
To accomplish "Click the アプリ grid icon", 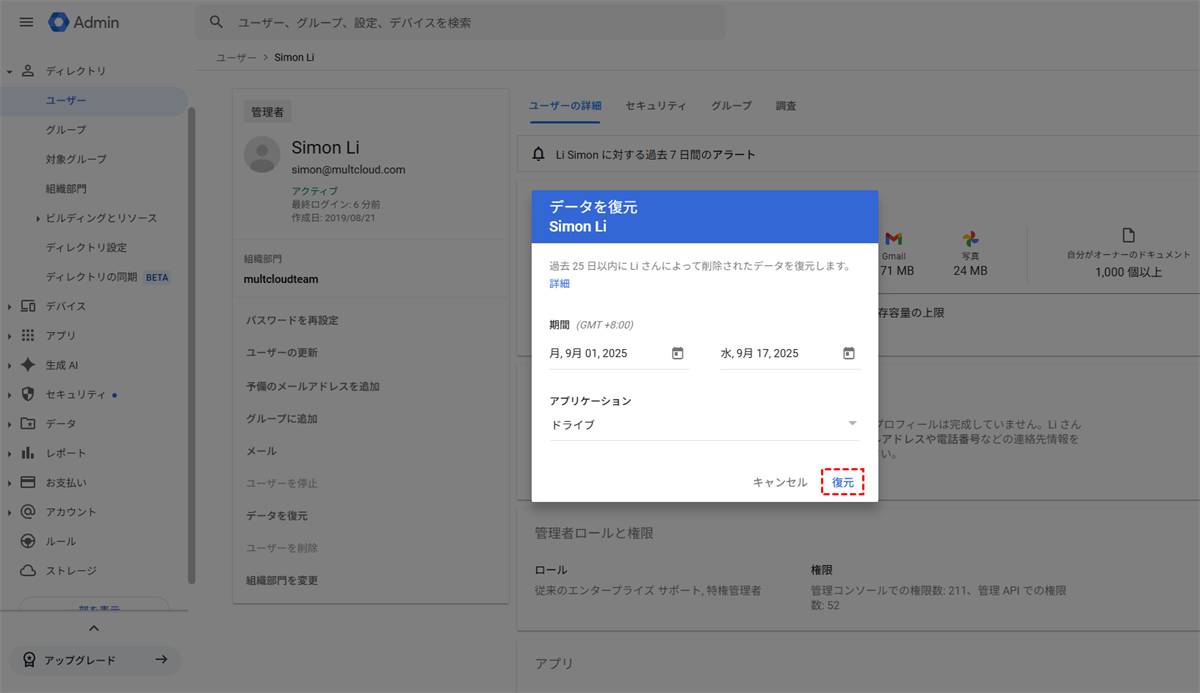I will click(x=27, y=335).
